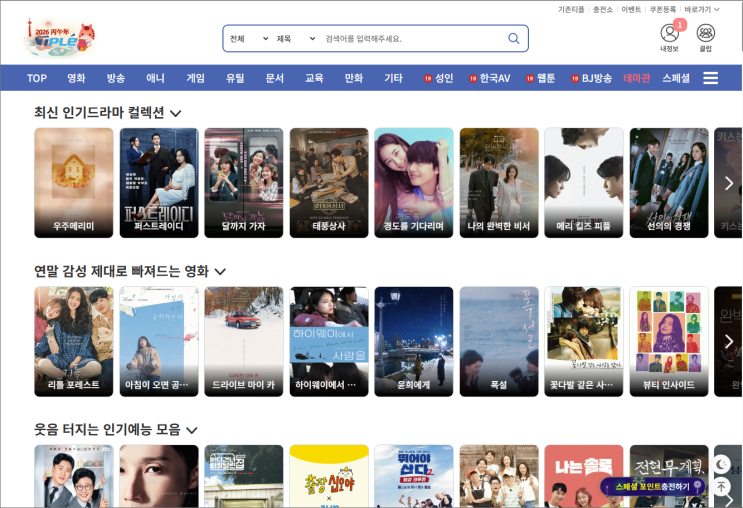Click the 쿠폰등록 top link
Viewport: 743px width, 508px height.
pos(663,9)
